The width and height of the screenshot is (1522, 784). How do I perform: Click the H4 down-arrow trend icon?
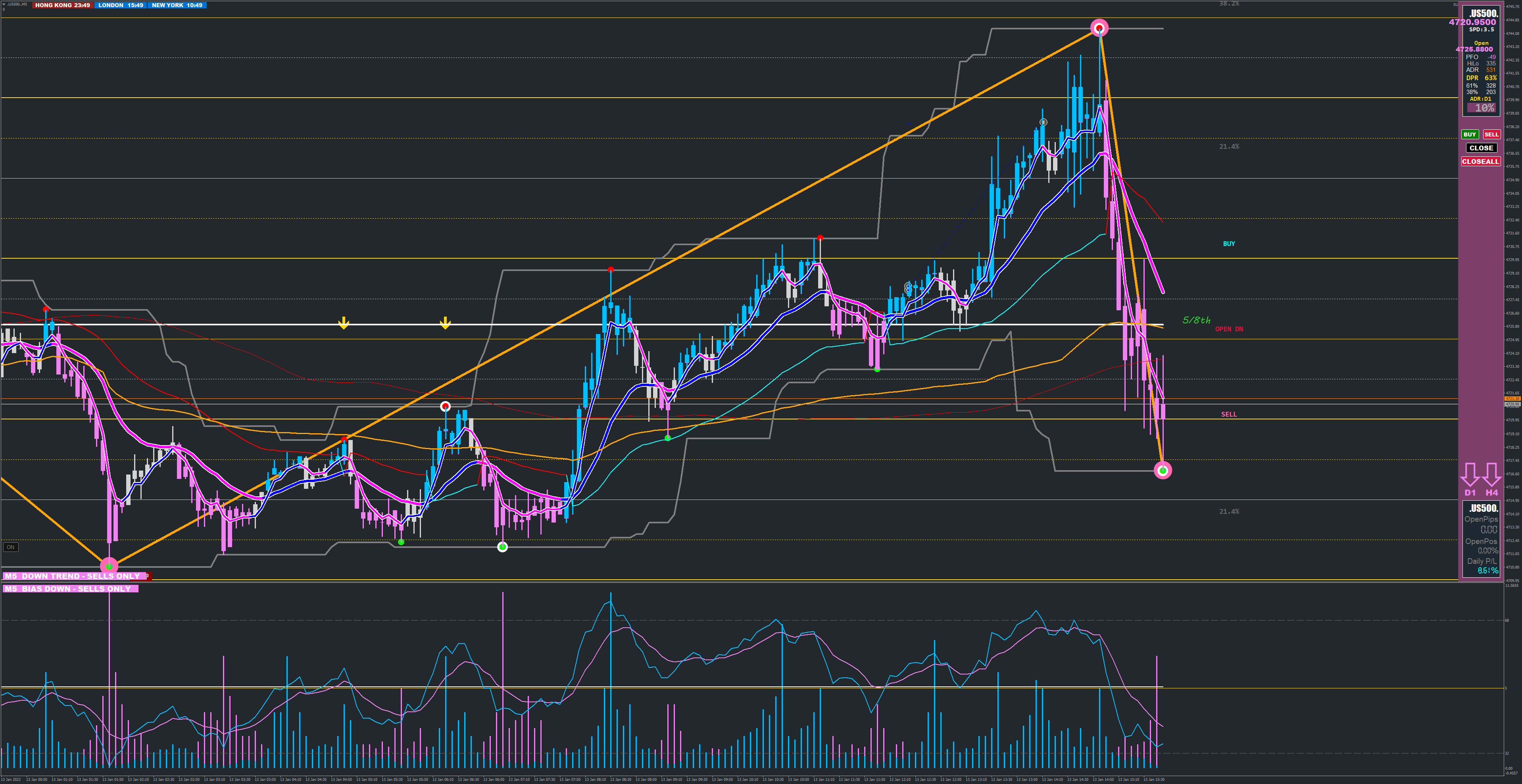[1491, 474]
